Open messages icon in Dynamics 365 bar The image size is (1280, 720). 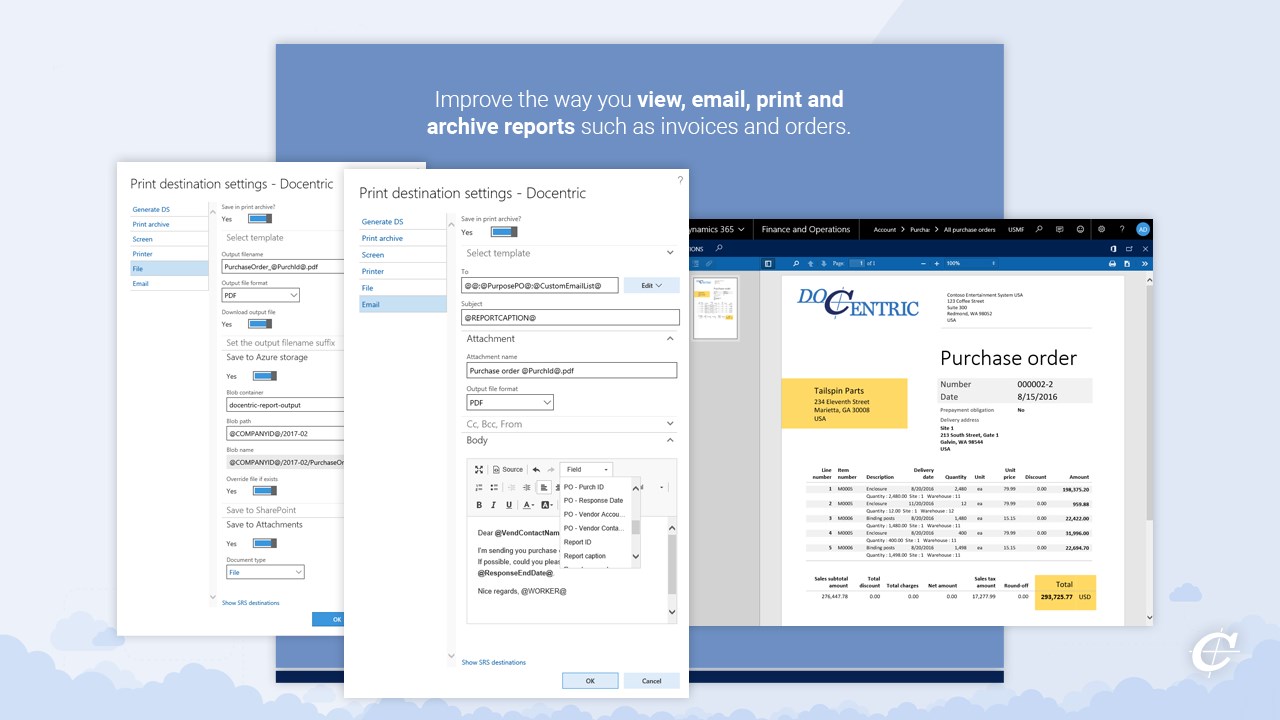click(x=1060, y=229)
